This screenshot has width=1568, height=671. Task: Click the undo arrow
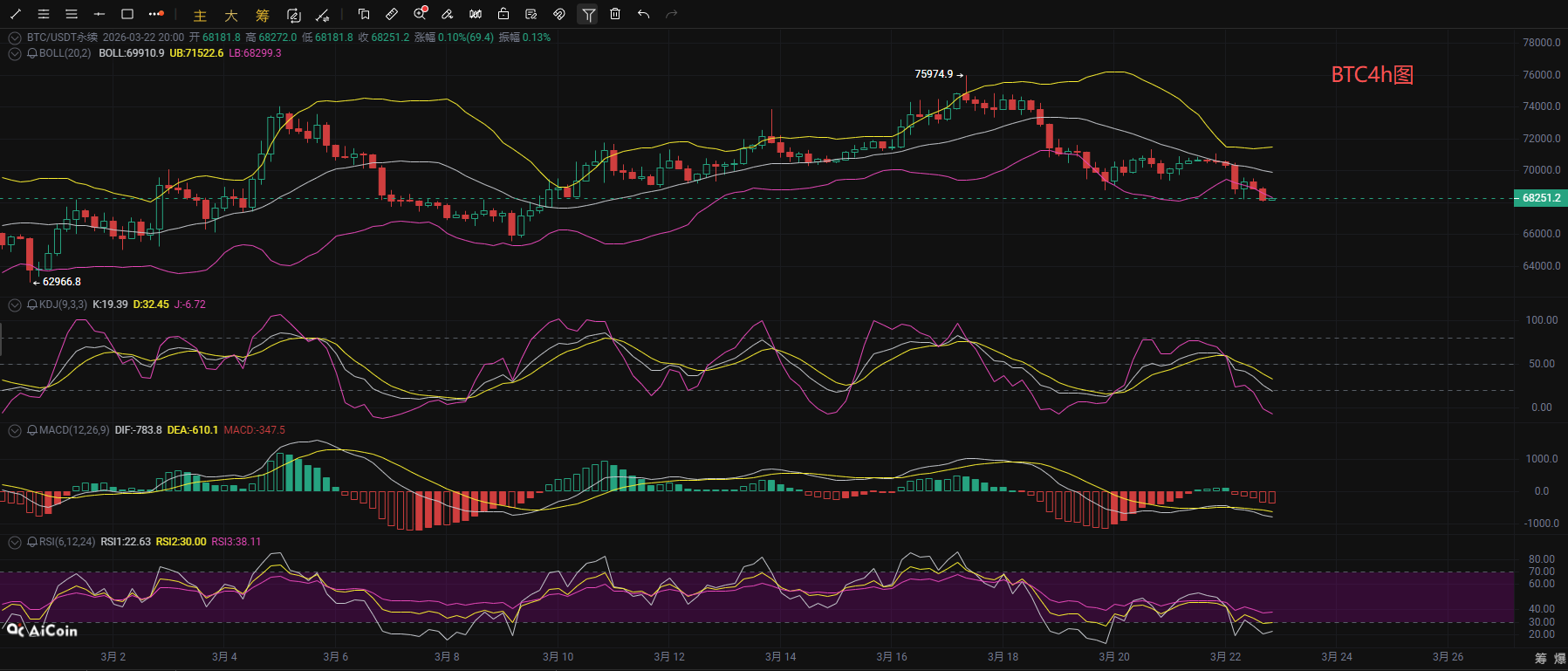tap(643, 14)
